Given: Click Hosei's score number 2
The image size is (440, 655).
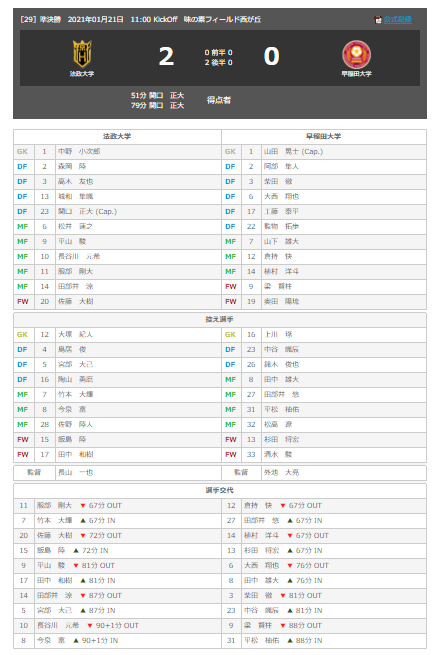Looking at the screenshot, I should coord(166,56).
